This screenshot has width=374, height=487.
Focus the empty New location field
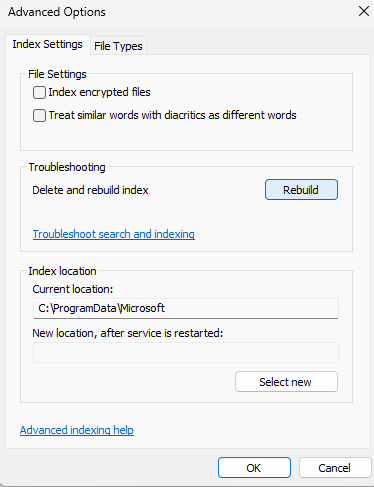[186, 352]
